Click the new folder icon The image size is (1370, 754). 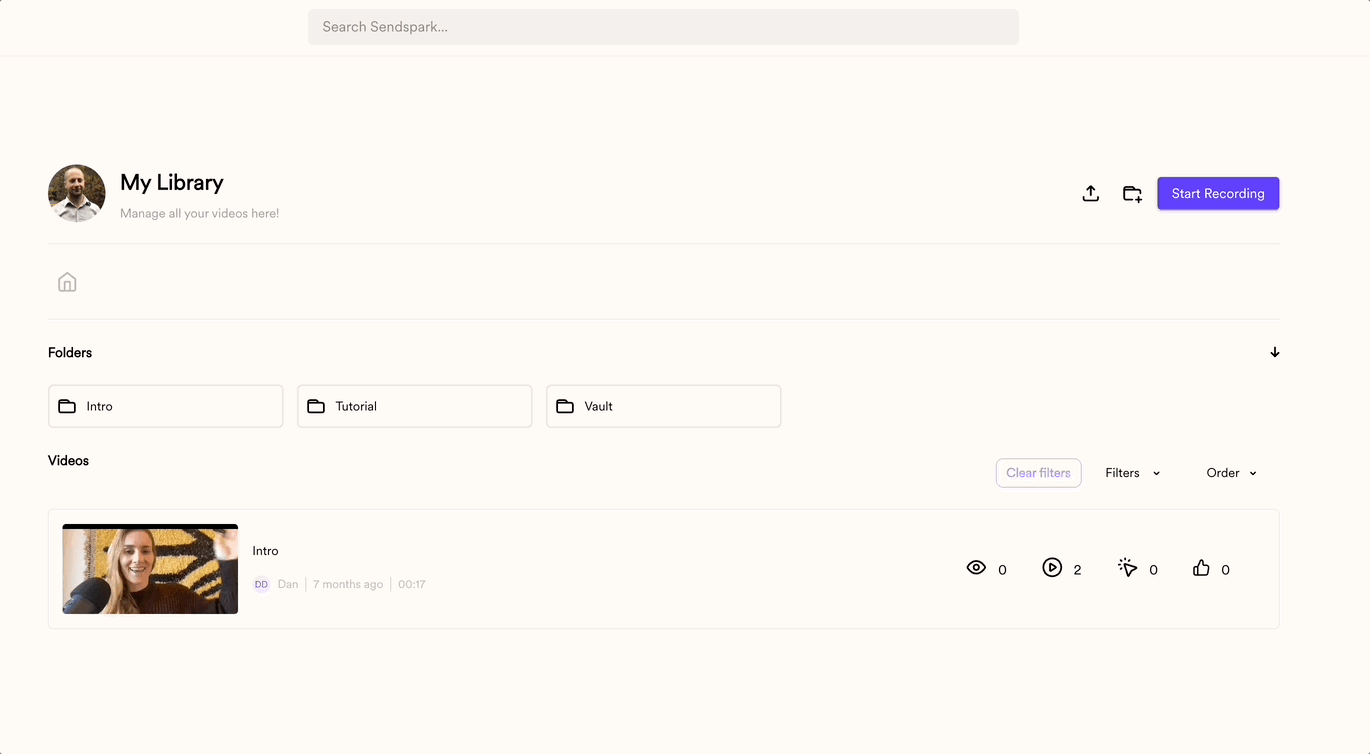pyautogui.click(x=1132, y=194)
